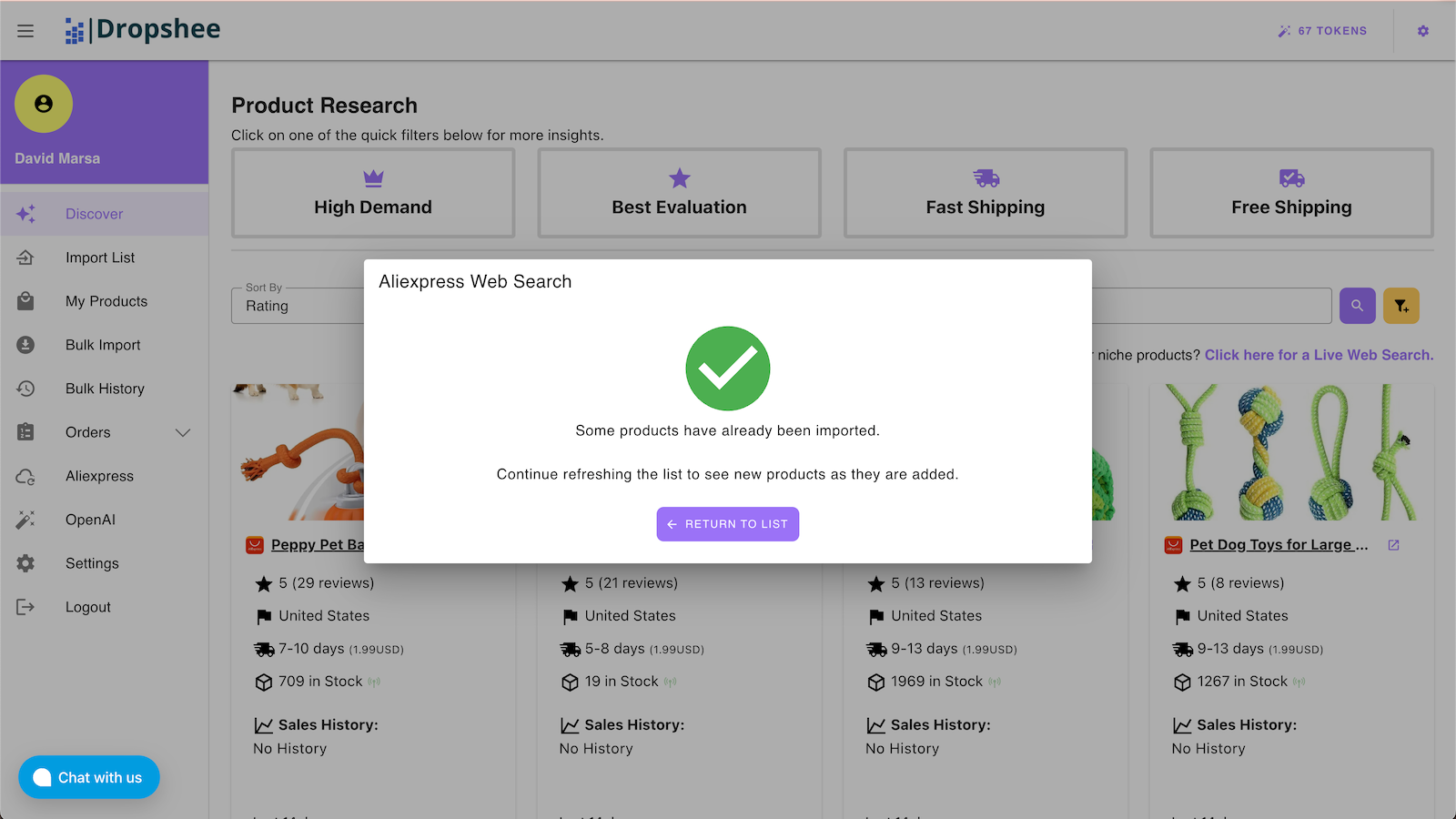The image size is (1456, 819).
Task: Click the Peppy Pet product image
Action: point(298,452)
